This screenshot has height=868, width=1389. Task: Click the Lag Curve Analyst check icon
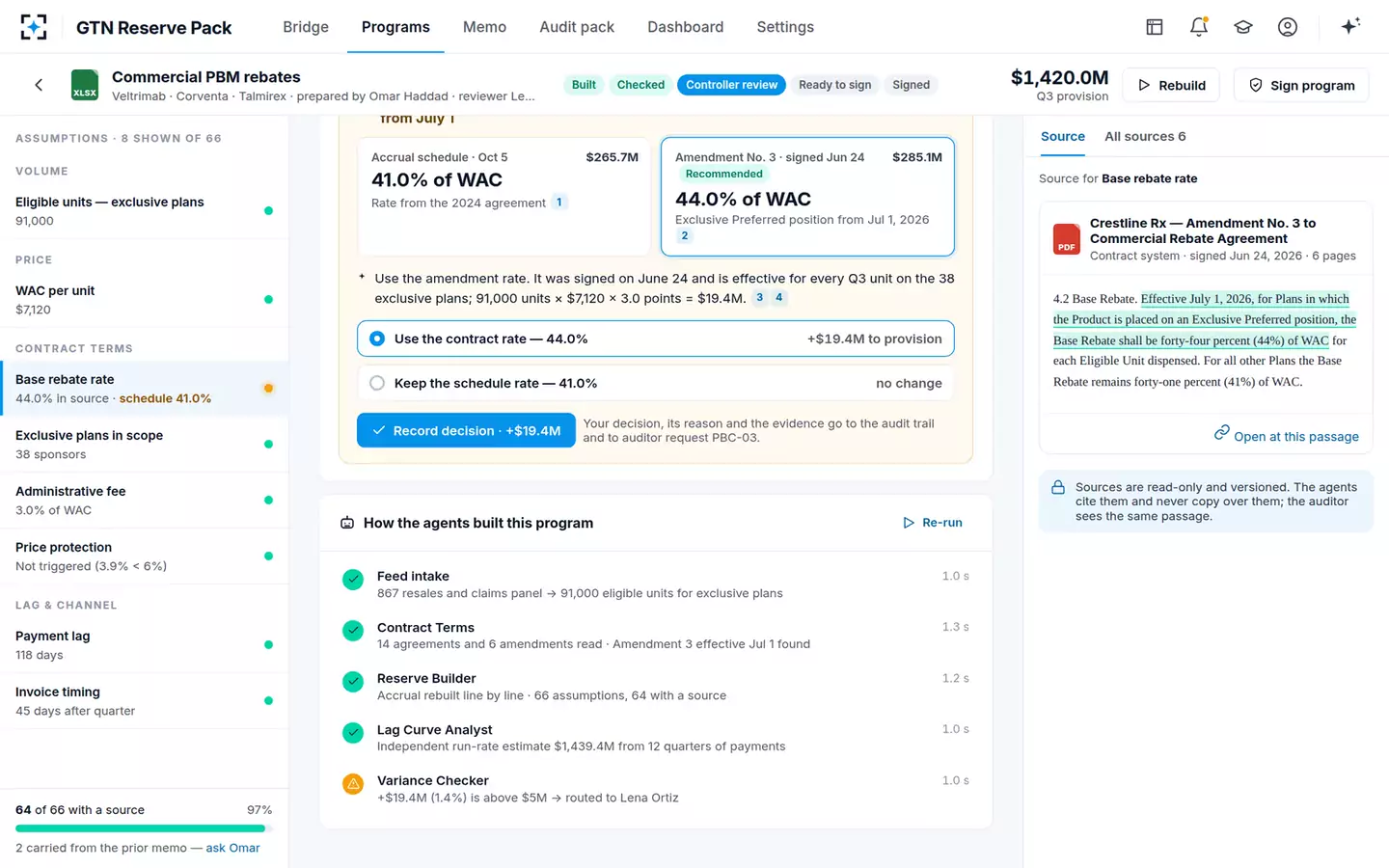coord(353,733)
